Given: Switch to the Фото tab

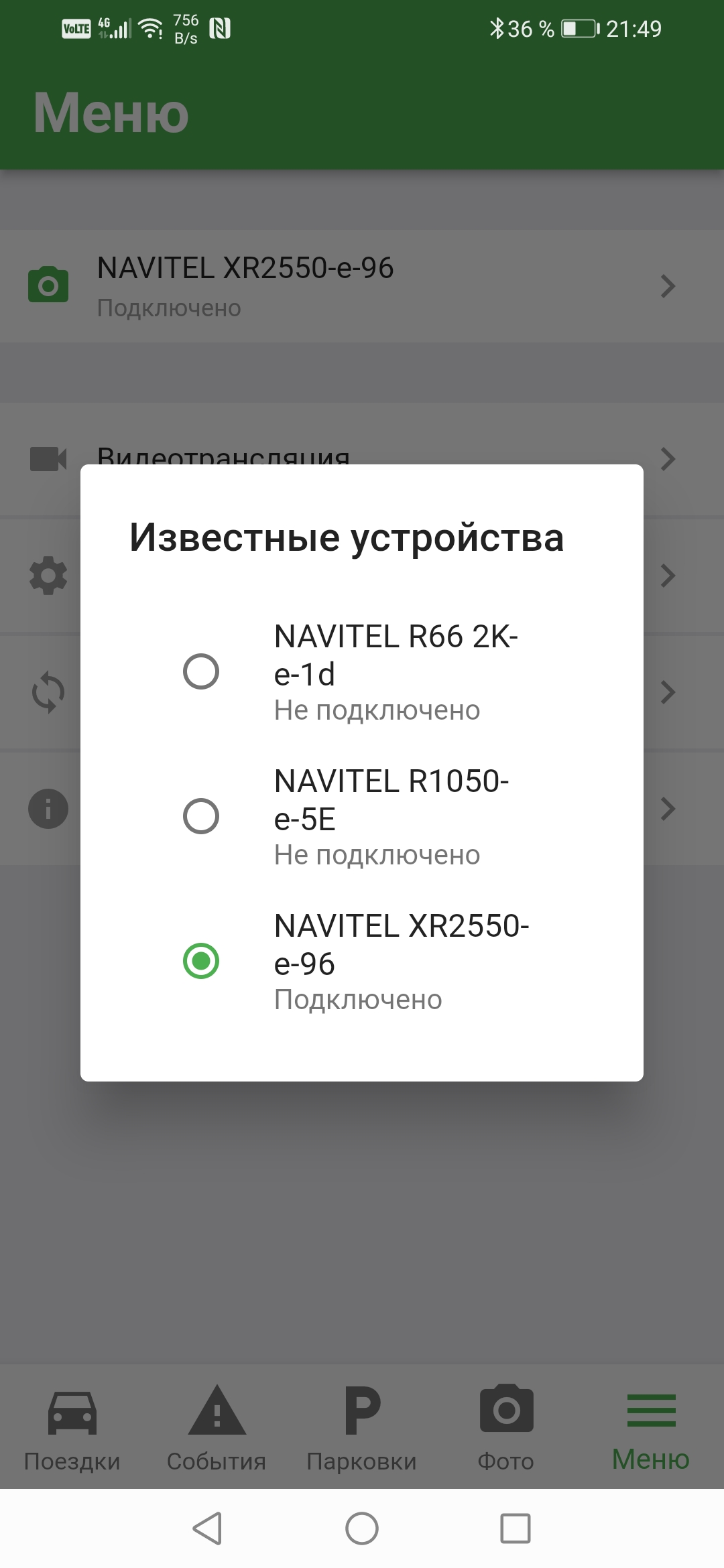Looking at the screenshot, I should [x=506, y=1427].
